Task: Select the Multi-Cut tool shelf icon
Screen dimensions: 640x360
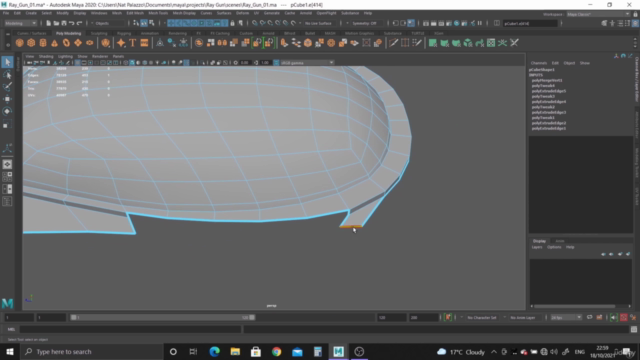Action: (x=393, y=43)
